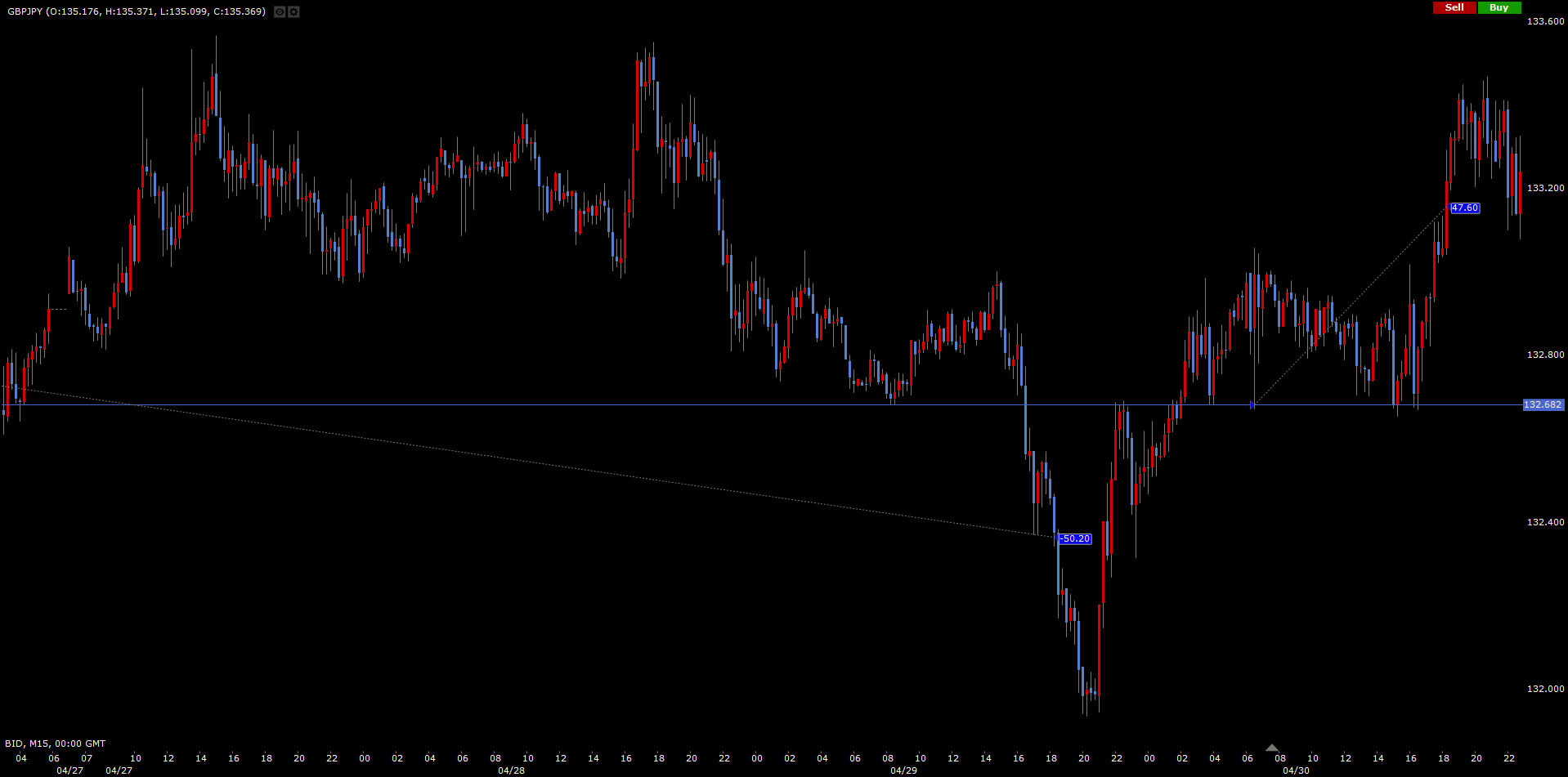Screen dimensions: 1568x777
Task: Click the 133.600 price axis label
Action: 1545,21
